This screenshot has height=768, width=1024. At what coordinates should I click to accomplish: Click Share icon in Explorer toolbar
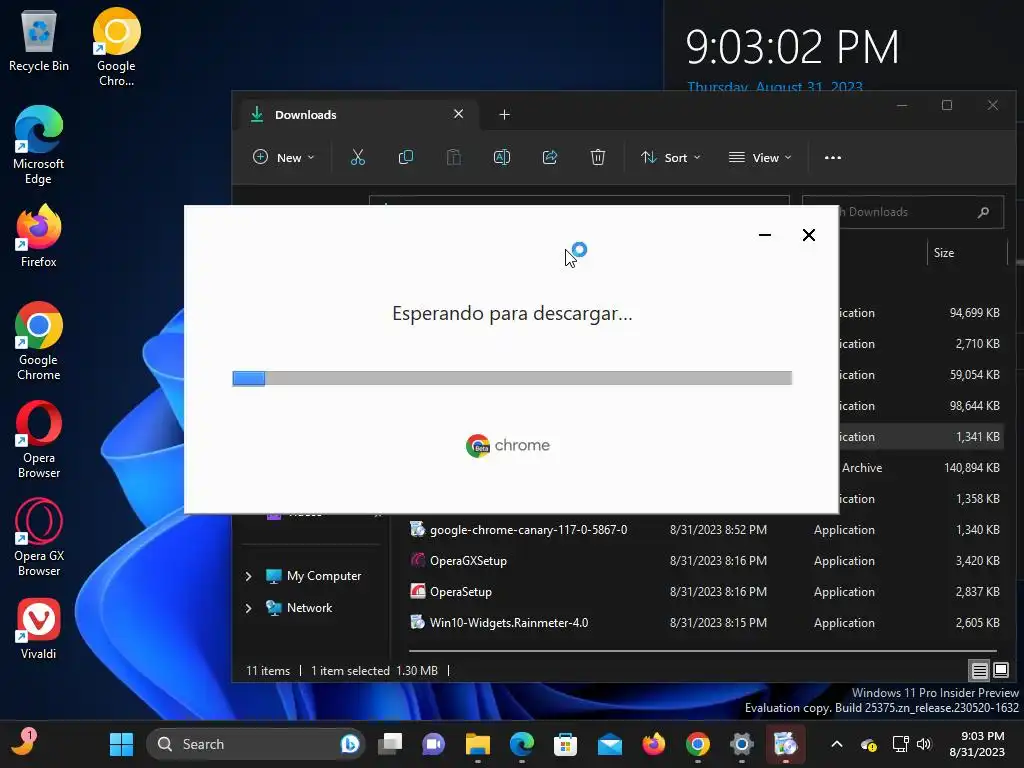(x=550, y=157)
